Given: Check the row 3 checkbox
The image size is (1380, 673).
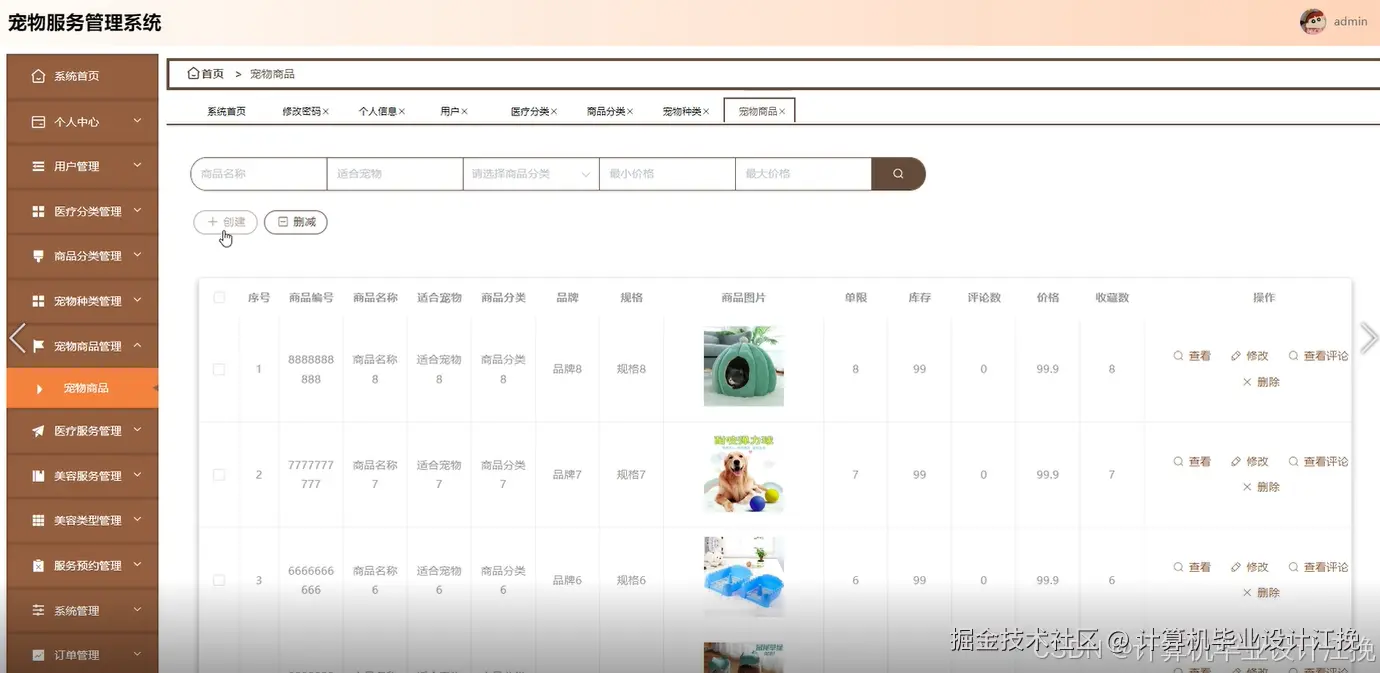Looking at the screenshot, I should tap(219, 580).
